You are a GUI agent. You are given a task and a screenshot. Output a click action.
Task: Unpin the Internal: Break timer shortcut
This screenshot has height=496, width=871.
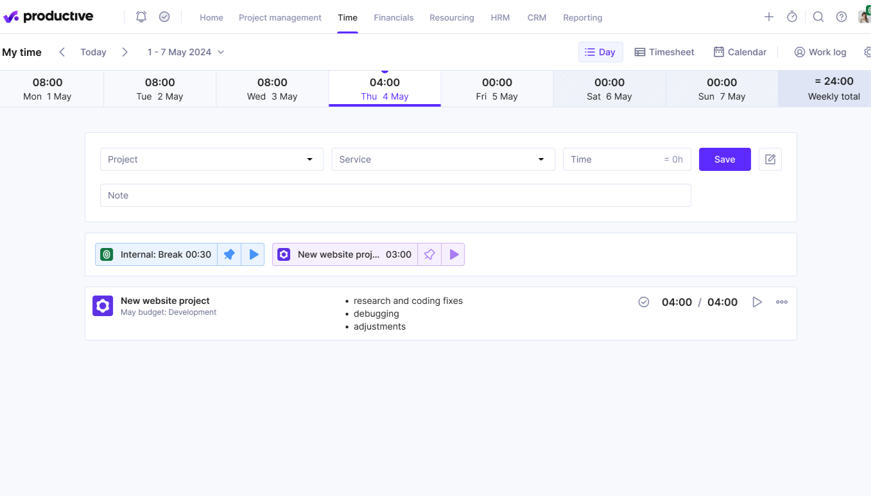point(229,255)
